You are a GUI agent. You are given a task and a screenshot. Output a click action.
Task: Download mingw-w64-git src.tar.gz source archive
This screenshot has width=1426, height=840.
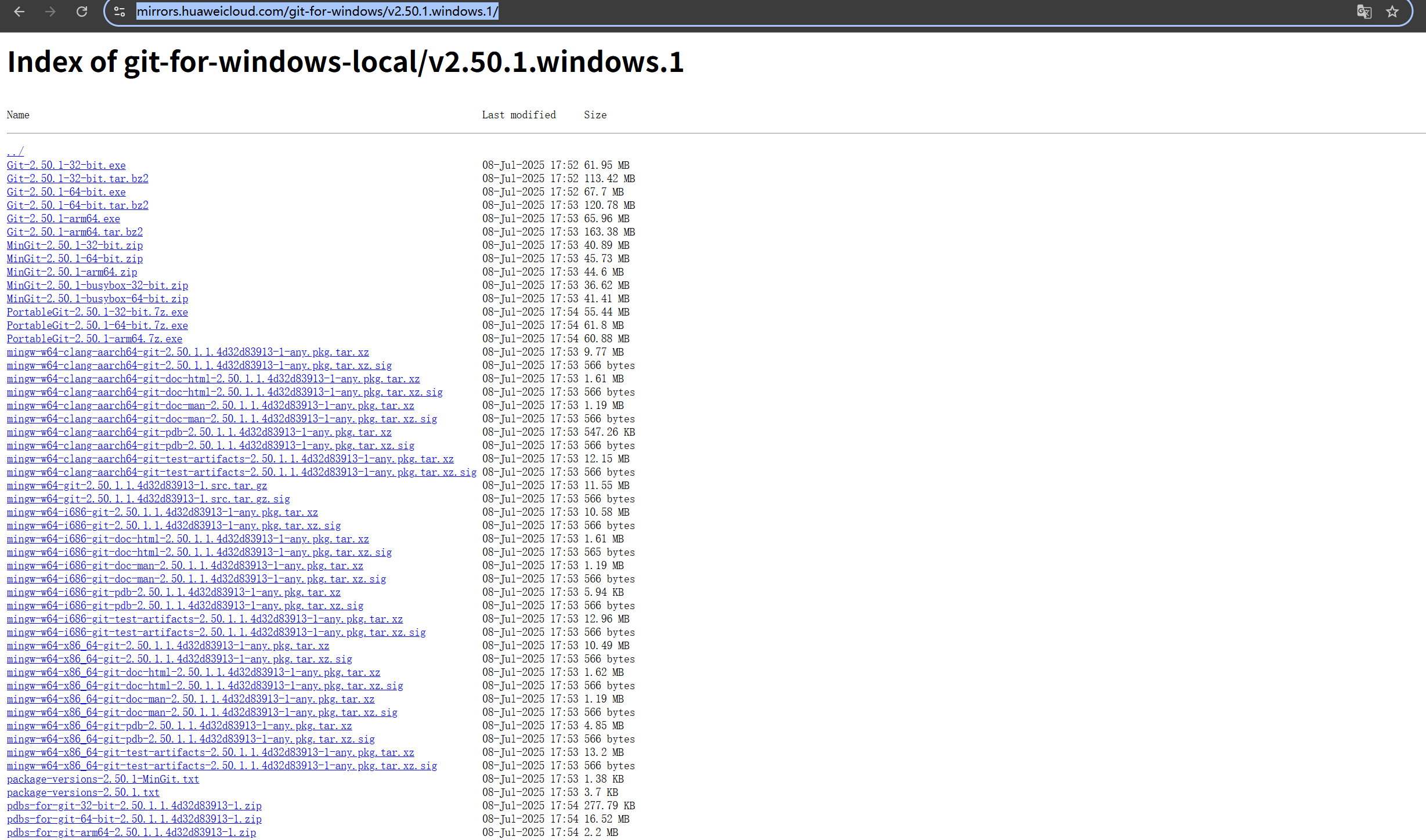click(x=137, y=486)
